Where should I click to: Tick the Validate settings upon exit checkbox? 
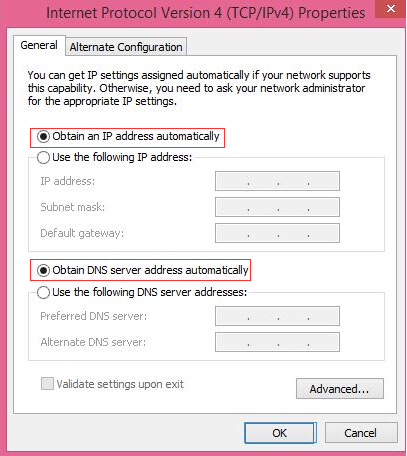[47, 384]
